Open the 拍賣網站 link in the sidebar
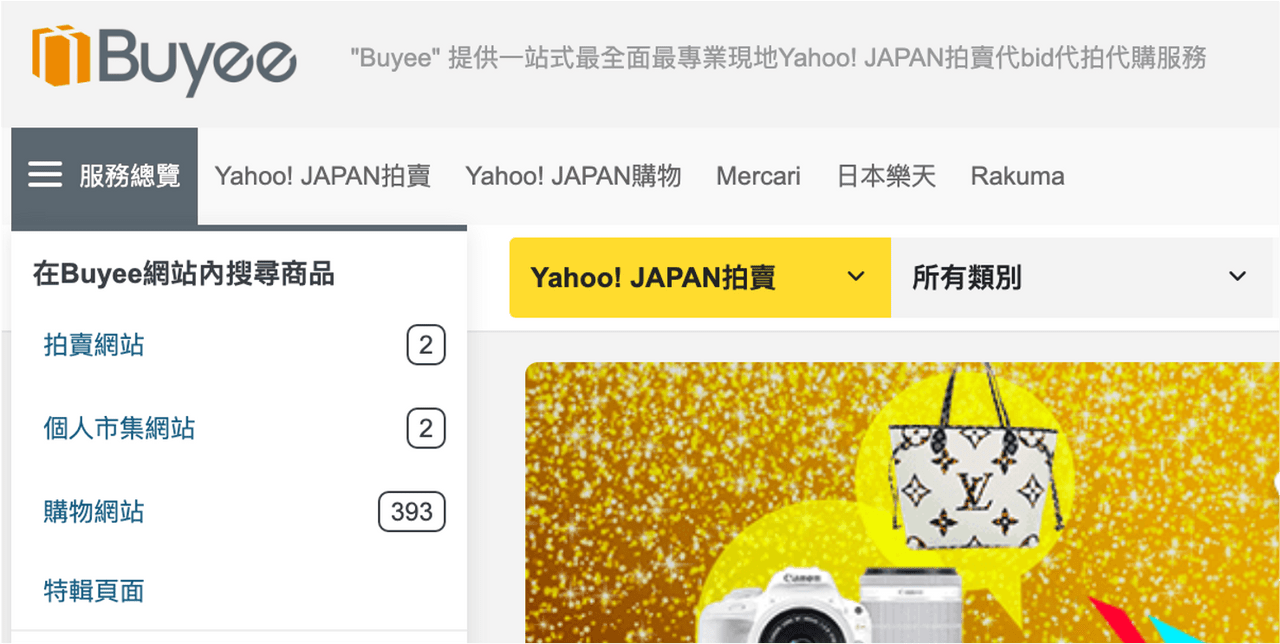The image size is (1280, 644). point(93,344)
